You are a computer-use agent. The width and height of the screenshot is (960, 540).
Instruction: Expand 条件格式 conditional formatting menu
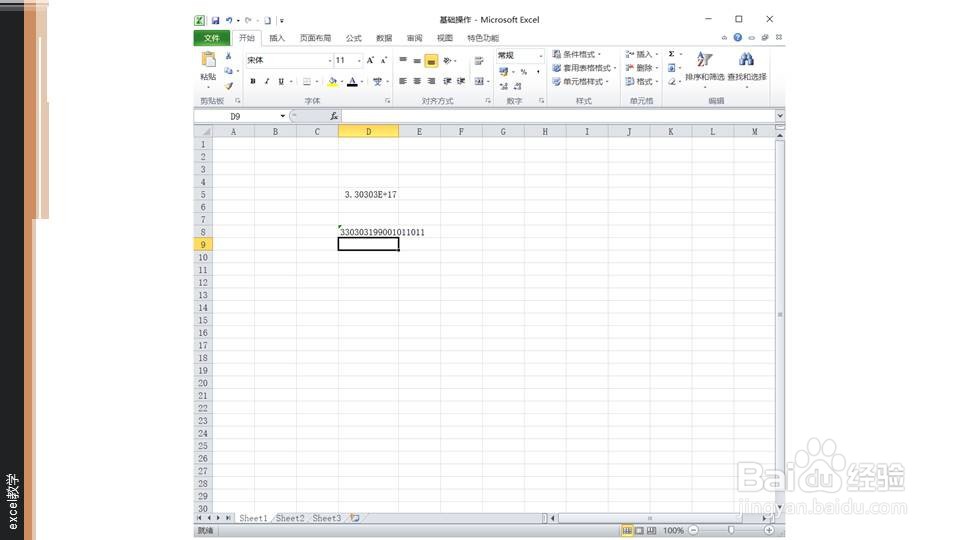click(x=576, y=54)
